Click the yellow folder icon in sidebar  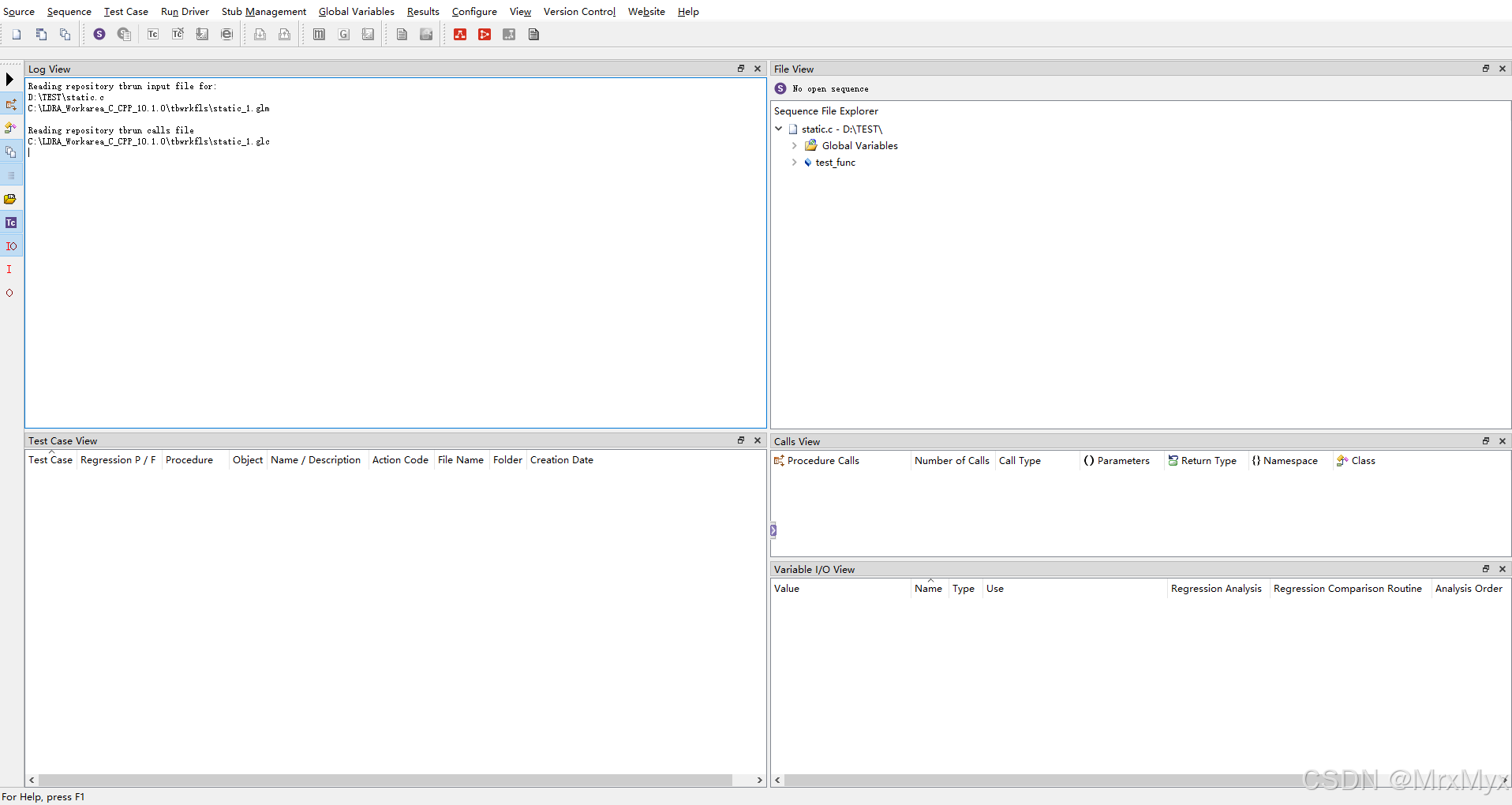click(10, 199)
